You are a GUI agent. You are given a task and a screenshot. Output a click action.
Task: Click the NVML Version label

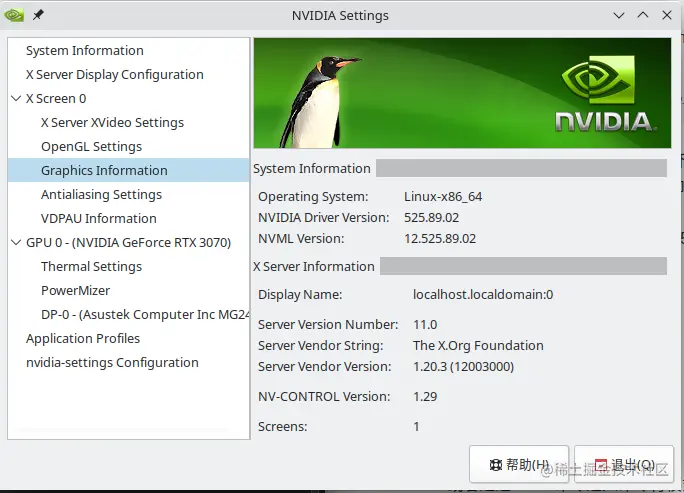(x=301, y=239)
